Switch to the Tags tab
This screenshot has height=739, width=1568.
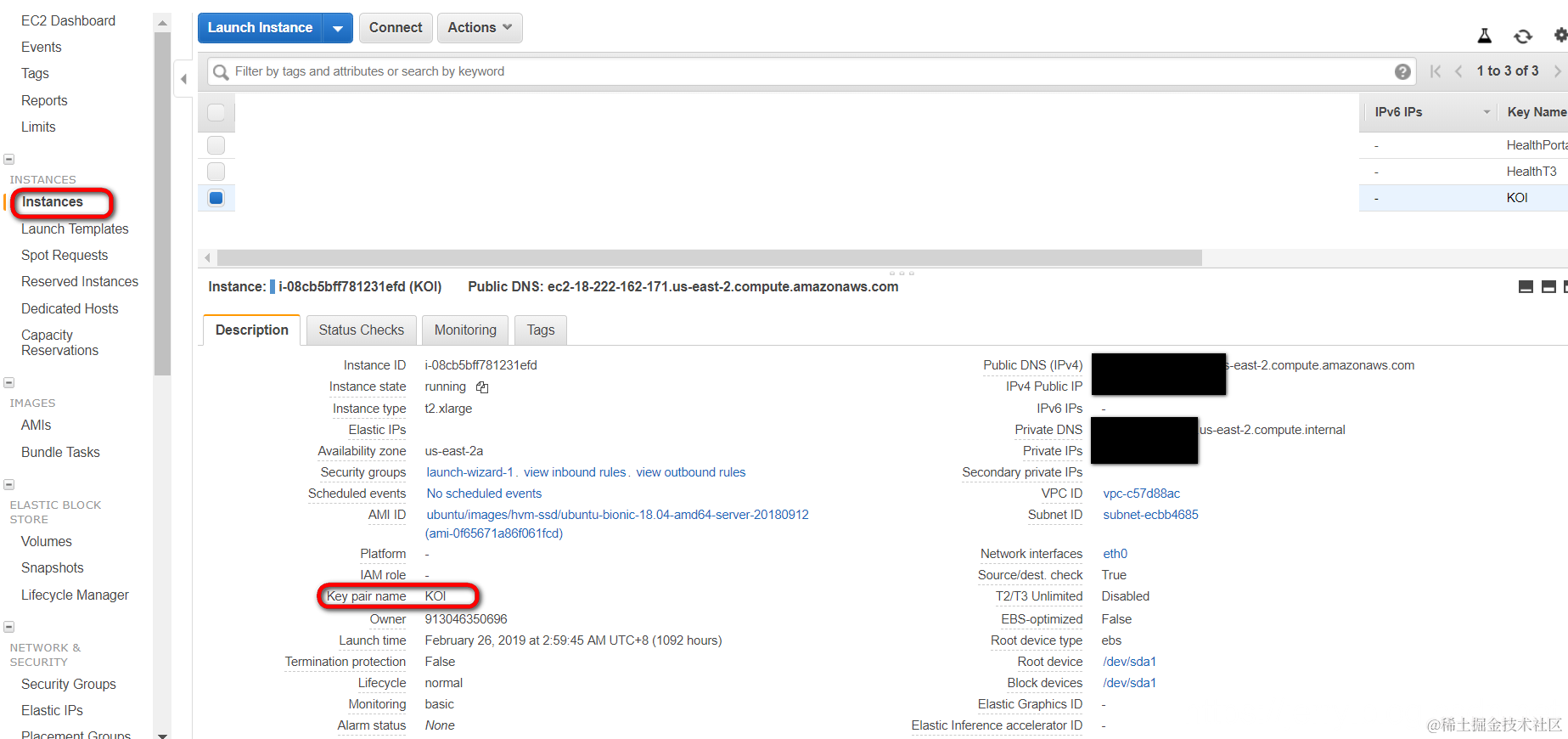pyautogui.click(x=541, y=330)
